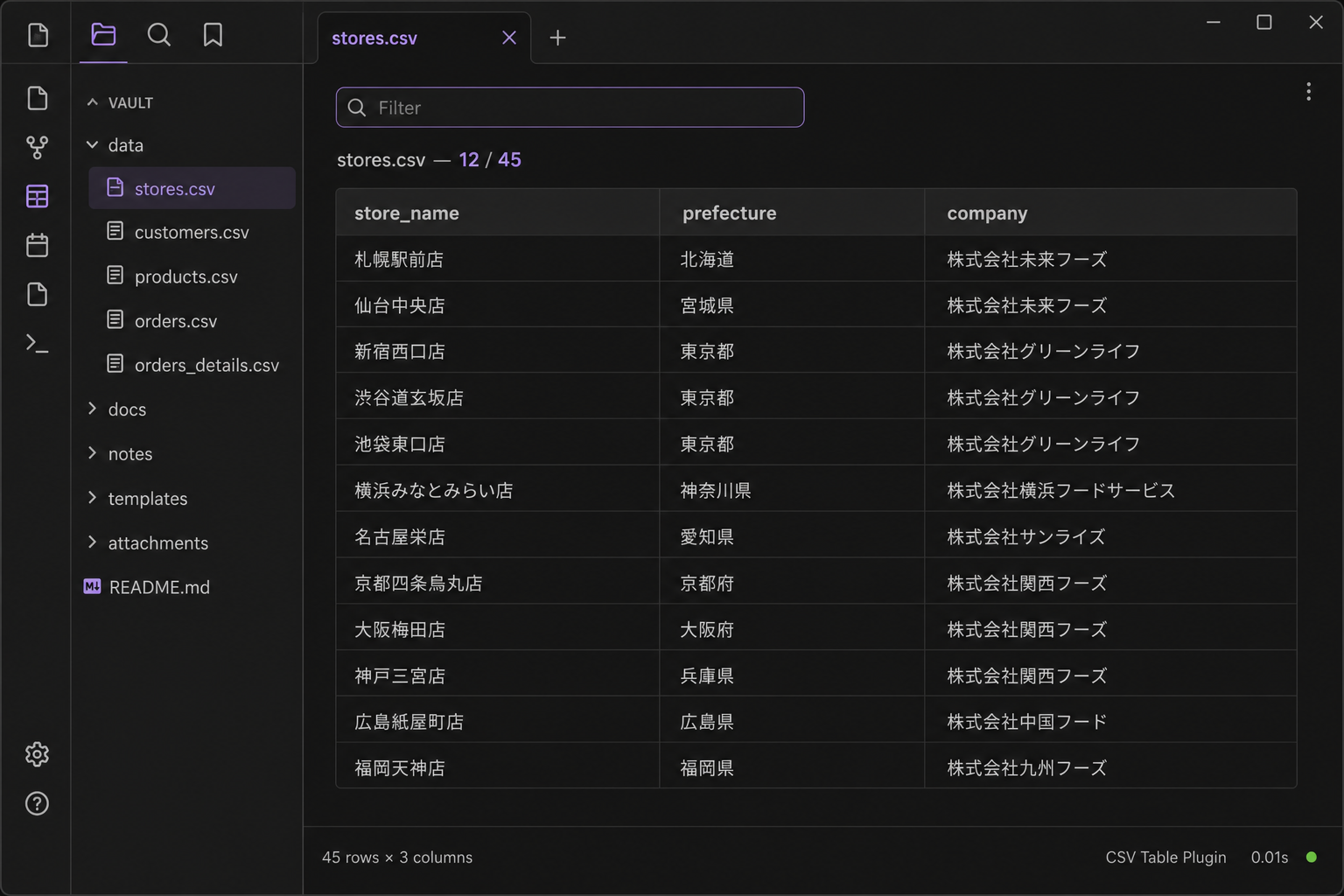The width and height of the screenshot is (1344, 896).
Task: Click CSV Table Plugin in status bar
Action: click(1165, 857)
